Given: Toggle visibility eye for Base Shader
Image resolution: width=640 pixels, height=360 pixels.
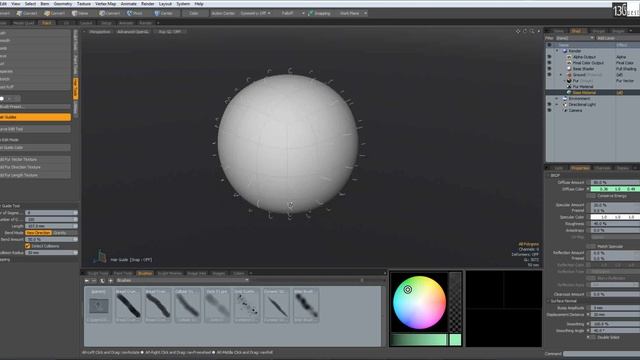Looking at the screenshot, I should (549, 69).
